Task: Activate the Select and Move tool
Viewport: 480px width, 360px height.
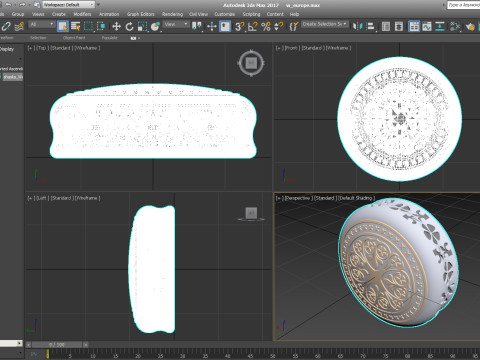Action: pyautogui.click(x=116, y=26)
